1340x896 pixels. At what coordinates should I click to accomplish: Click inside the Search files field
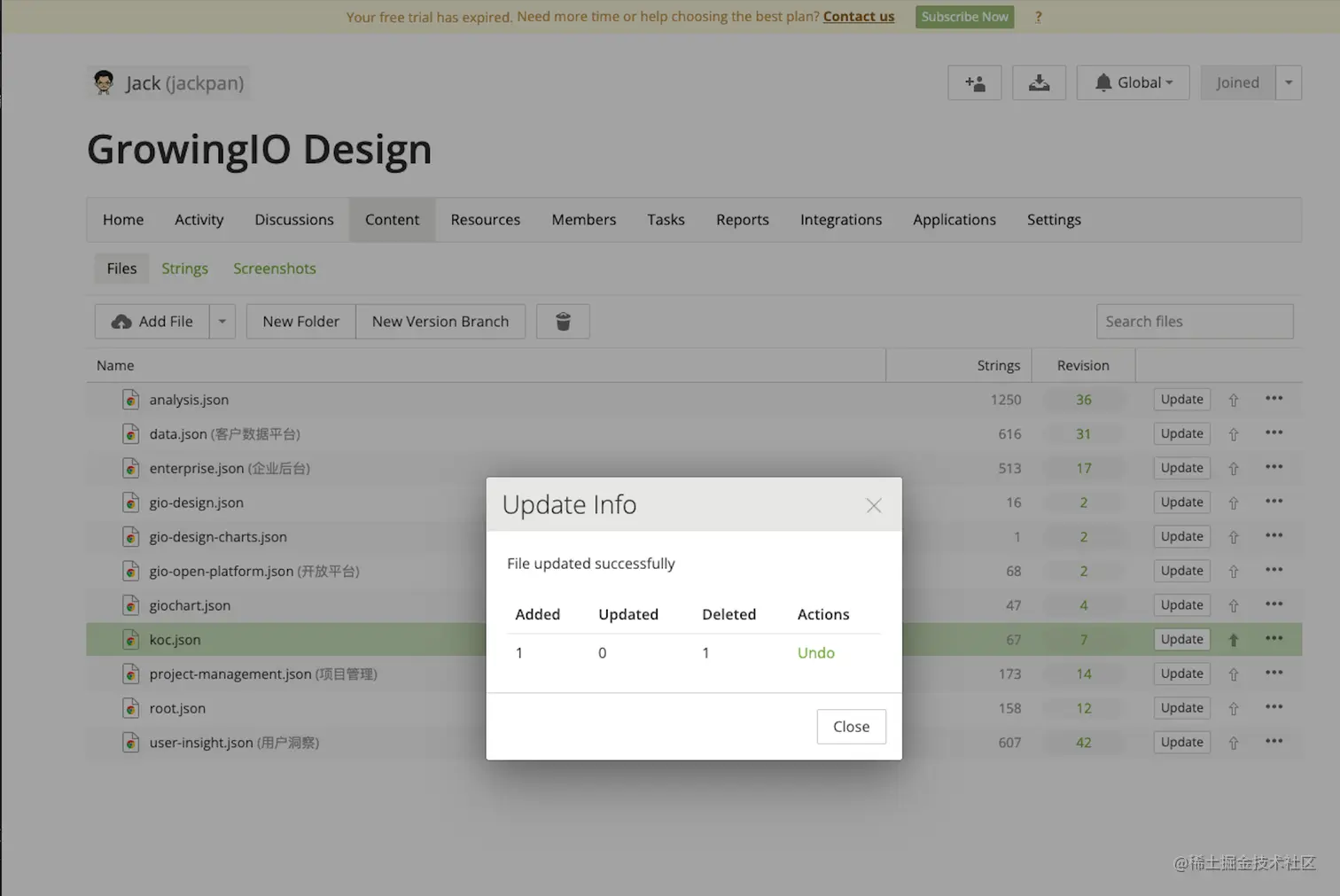click(1195, 321)
